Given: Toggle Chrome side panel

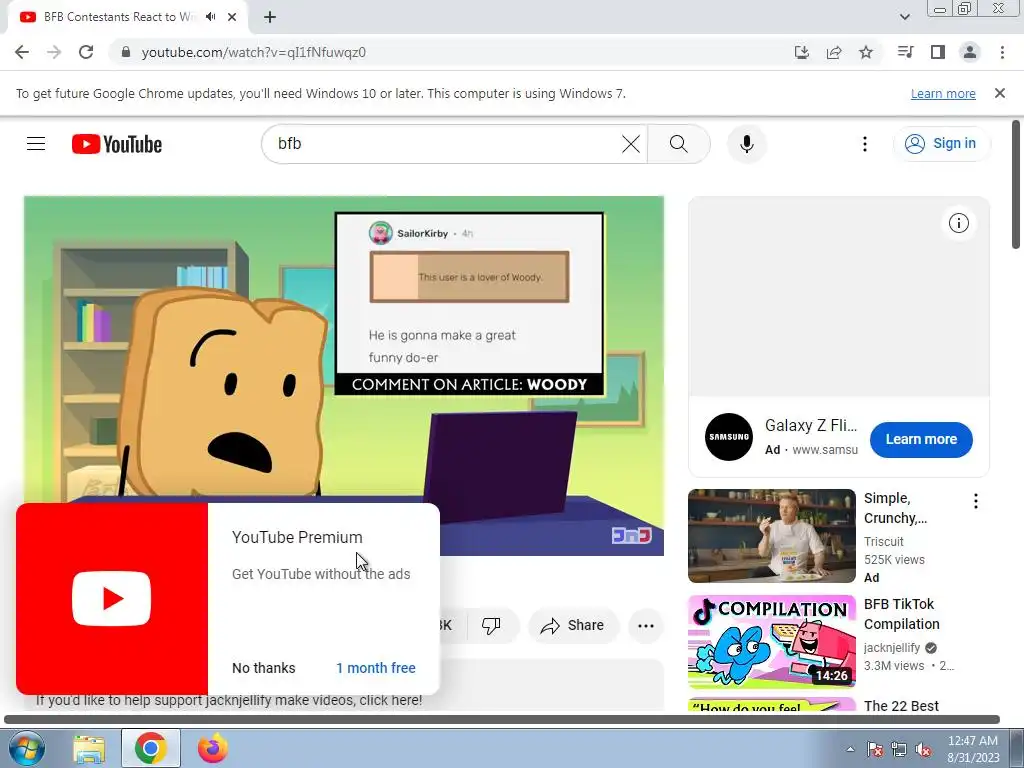Looking at the screenshot, I should point(938,52).
